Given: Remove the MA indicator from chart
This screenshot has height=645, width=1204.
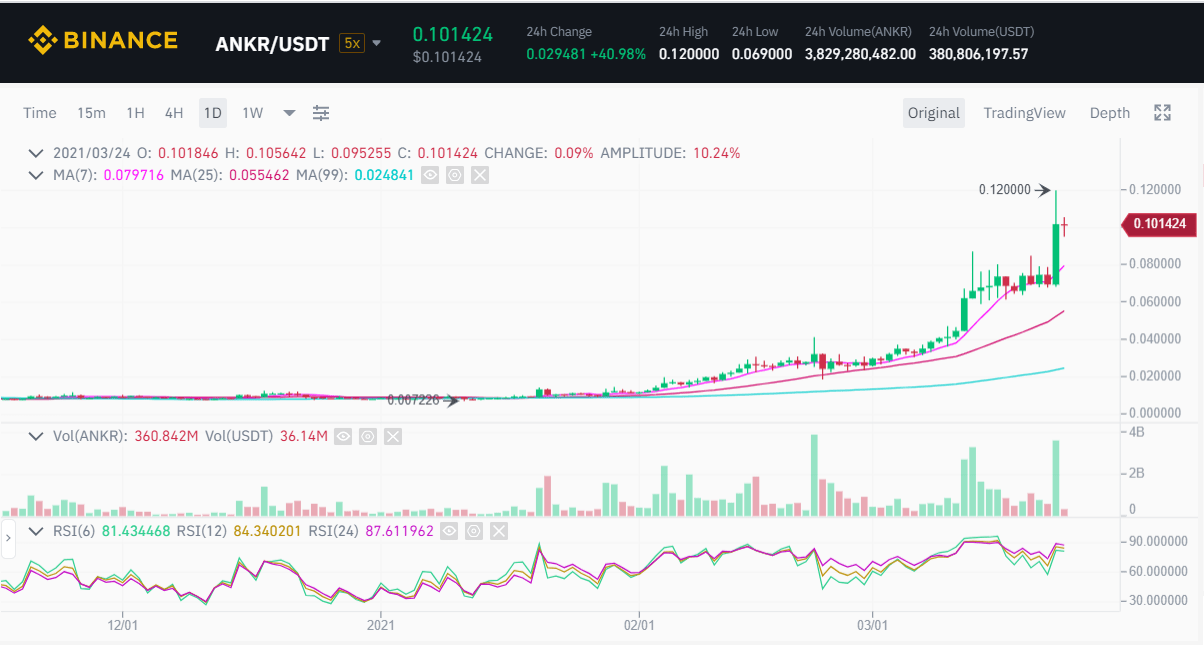Looking at the screenshot, I should coord(480,175).
